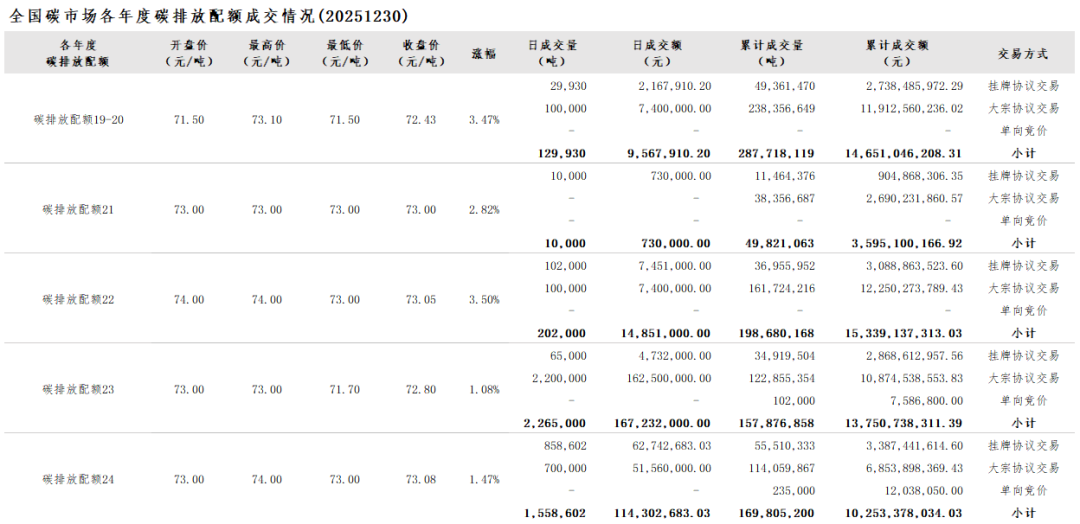Click the 累计成交额 column header
Image resolution: width=1080 pixels, height=524 pixels.
click(x=897, y=53)
